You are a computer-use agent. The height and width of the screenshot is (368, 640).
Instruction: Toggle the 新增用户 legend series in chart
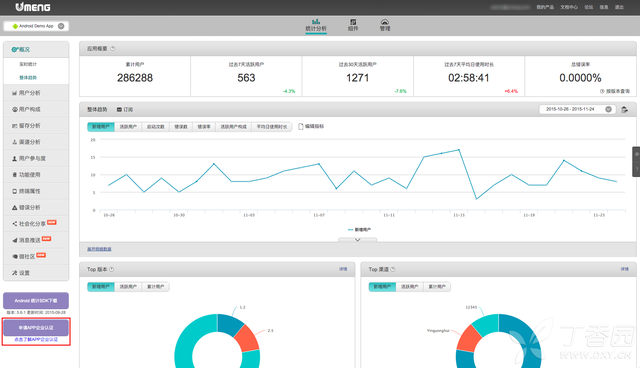point(359,230)
